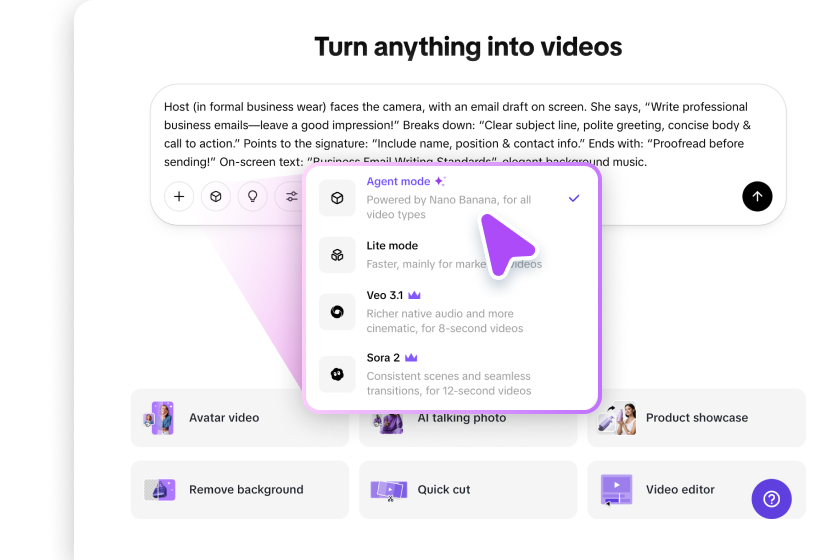Open the sliders settings icon

pos(291,197)
